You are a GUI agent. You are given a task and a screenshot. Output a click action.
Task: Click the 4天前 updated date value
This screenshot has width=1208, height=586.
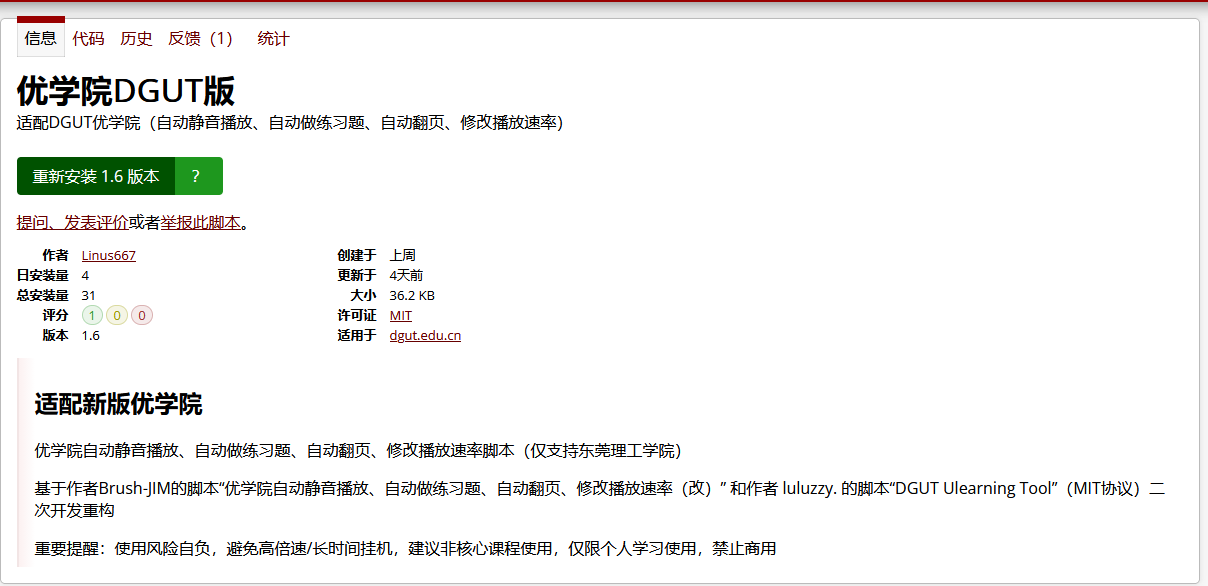(406, 276)
